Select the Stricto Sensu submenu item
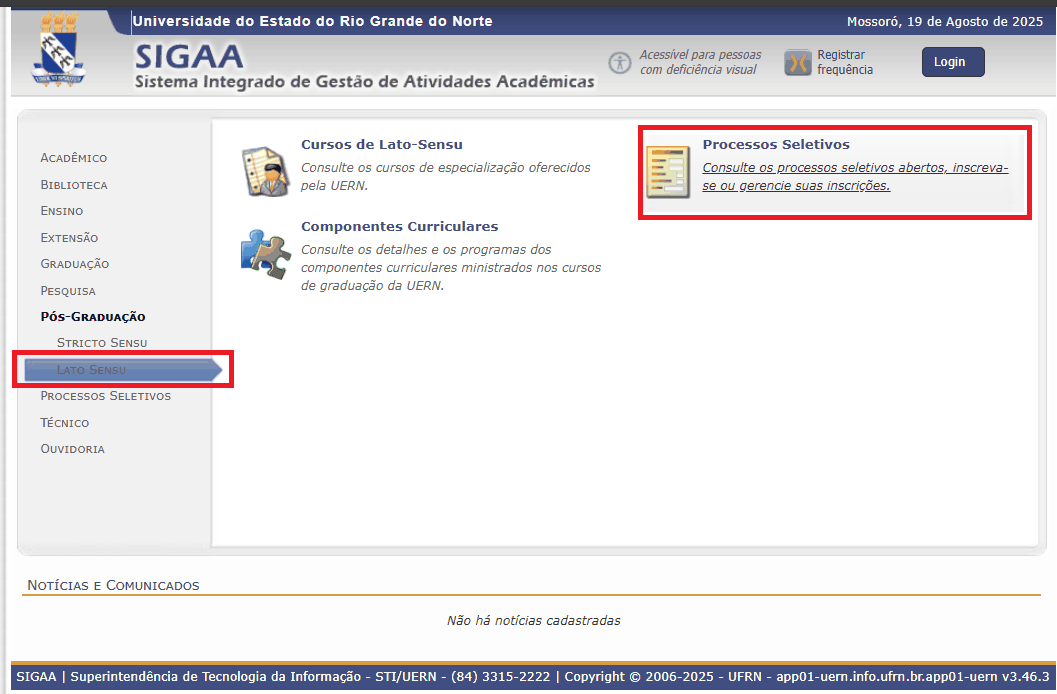This screenshot has height=694, width=1057. click(102, 343)
